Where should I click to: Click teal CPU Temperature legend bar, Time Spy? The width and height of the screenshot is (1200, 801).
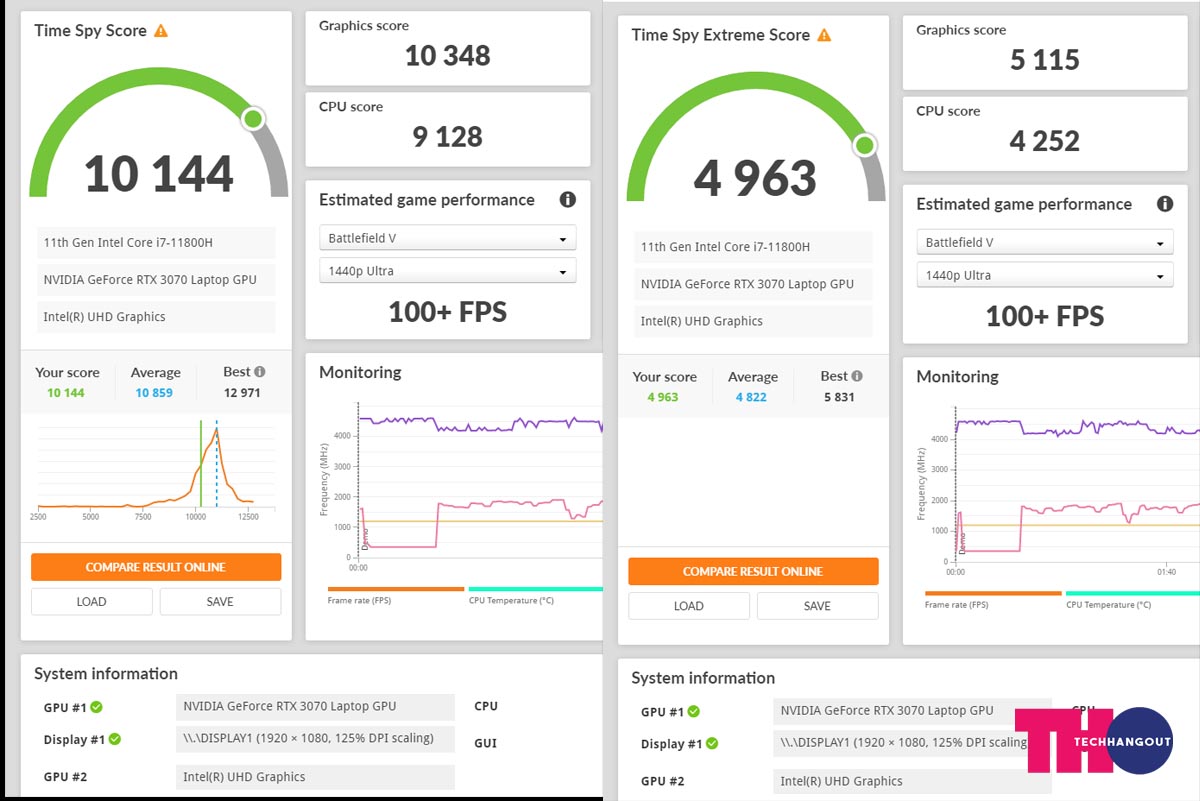(536, 589)
